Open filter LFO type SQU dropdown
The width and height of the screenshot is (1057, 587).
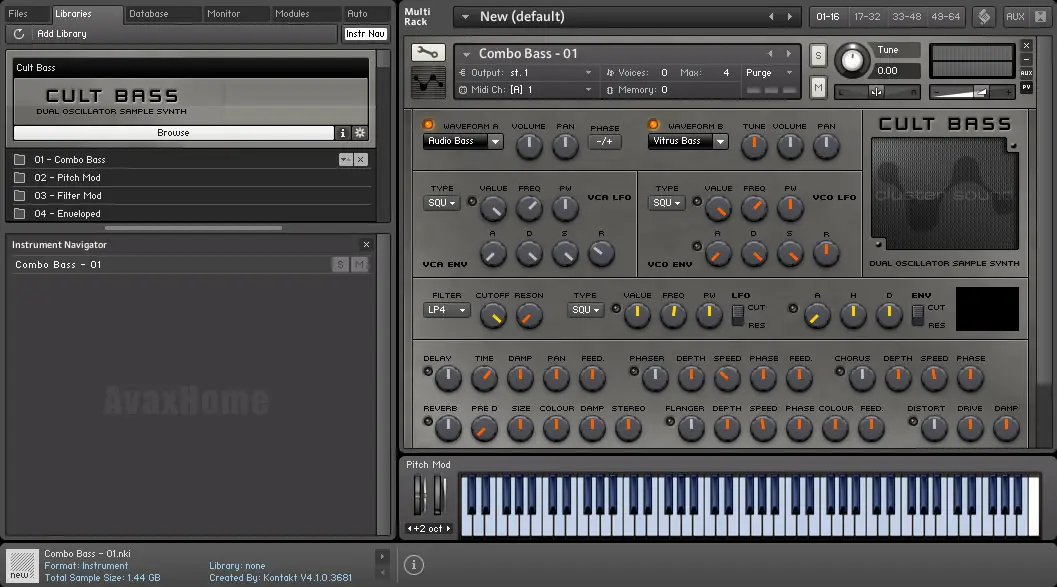pyautogui.click(x=586, y=310)
